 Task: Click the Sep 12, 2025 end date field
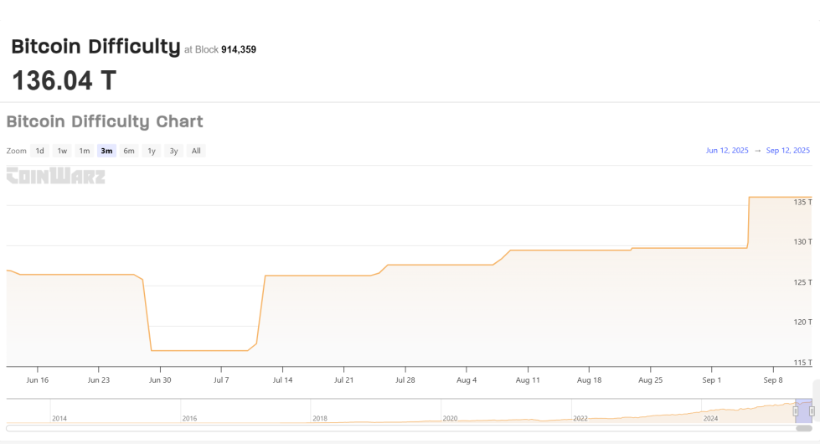(x=788, y=151)
